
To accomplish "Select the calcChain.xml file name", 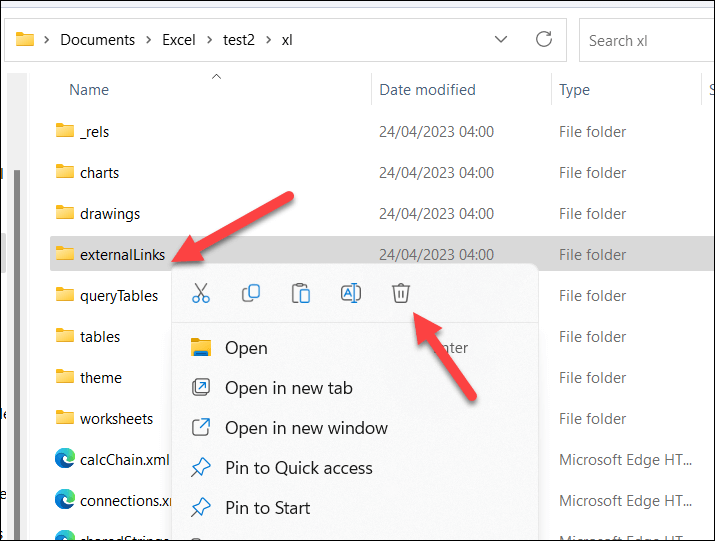I will pyautogui.click(x=124, y=460).
